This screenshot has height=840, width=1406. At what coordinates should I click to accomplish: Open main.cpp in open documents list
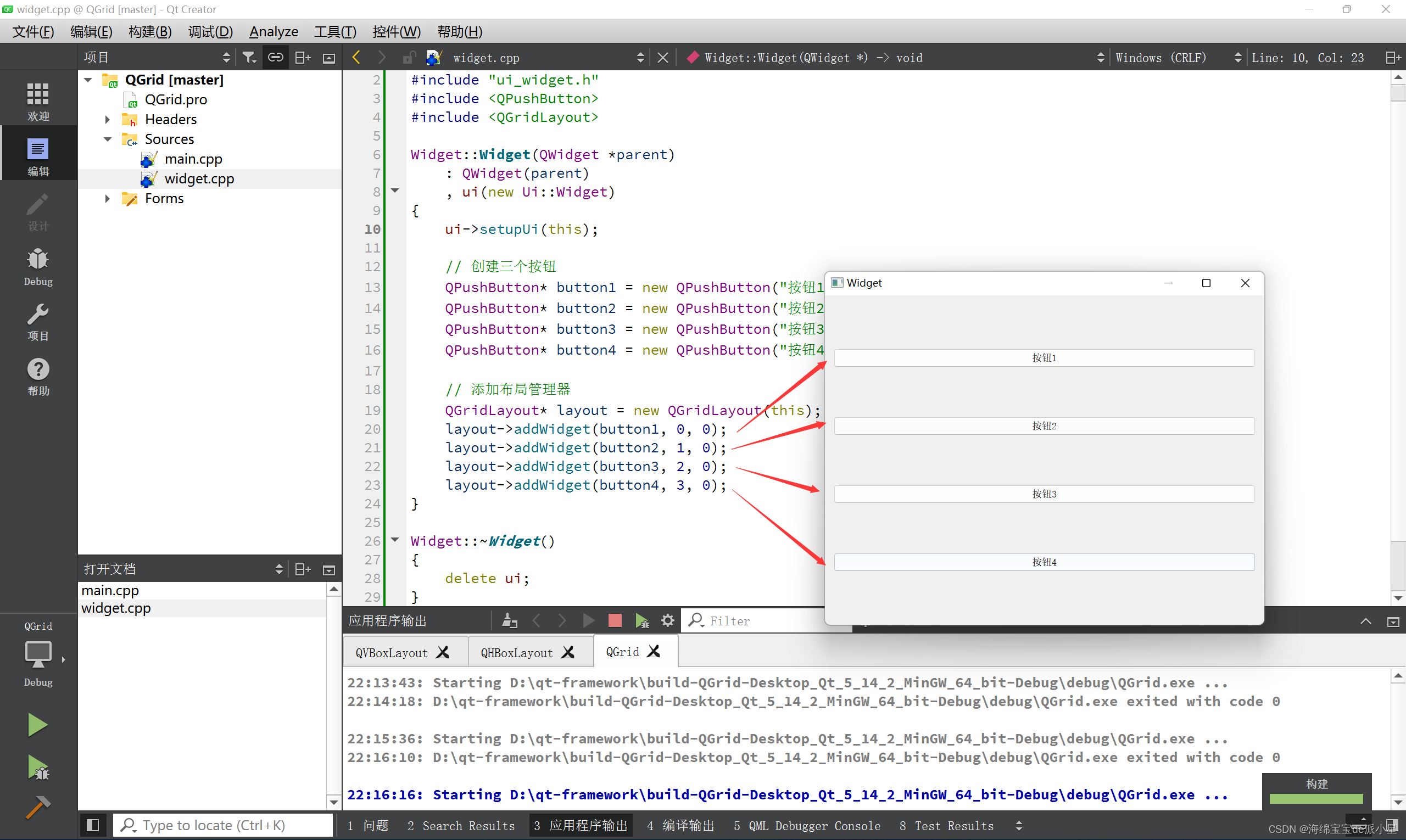click(x=110, y=590)
